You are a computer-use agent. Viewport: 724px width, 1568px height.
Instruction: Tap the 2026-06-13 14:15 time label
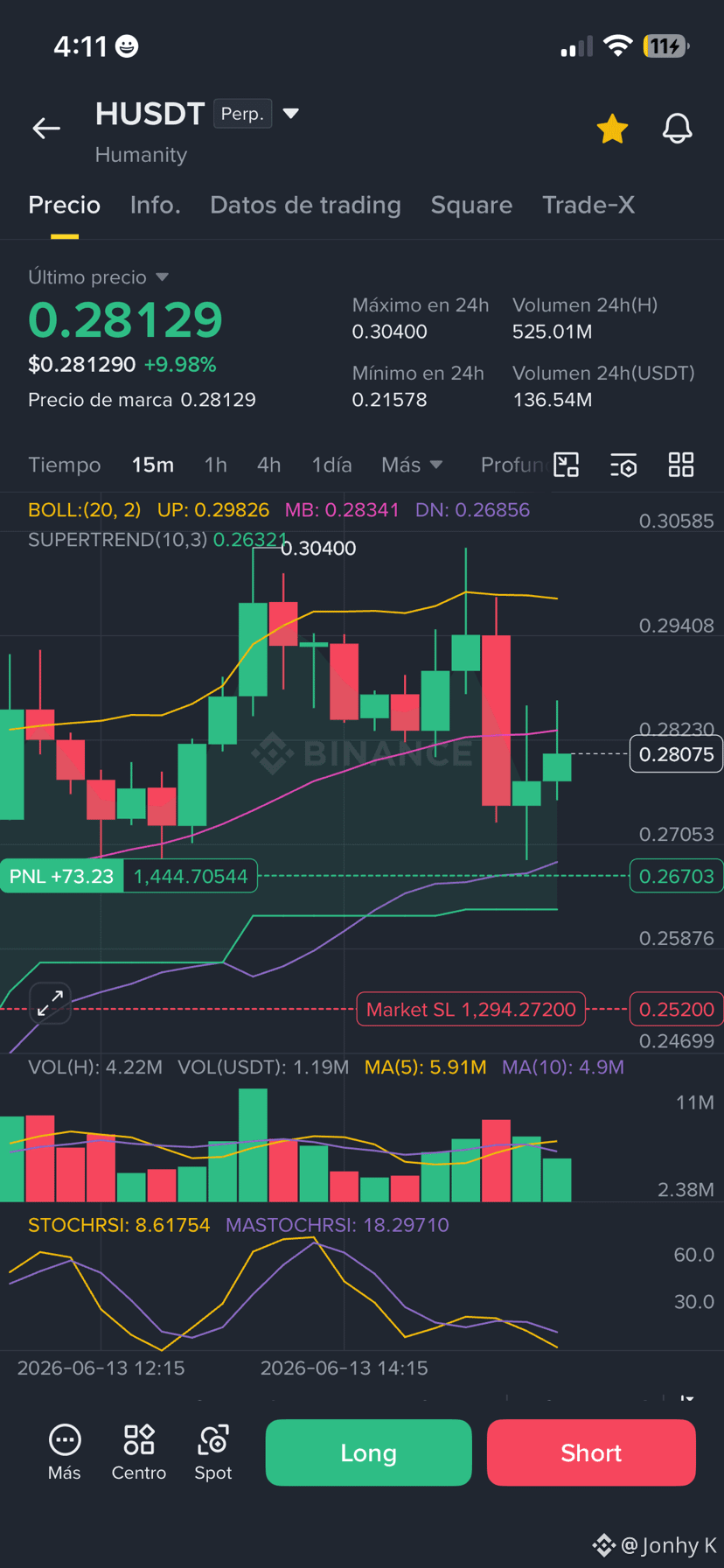[x=344, y=1368]
